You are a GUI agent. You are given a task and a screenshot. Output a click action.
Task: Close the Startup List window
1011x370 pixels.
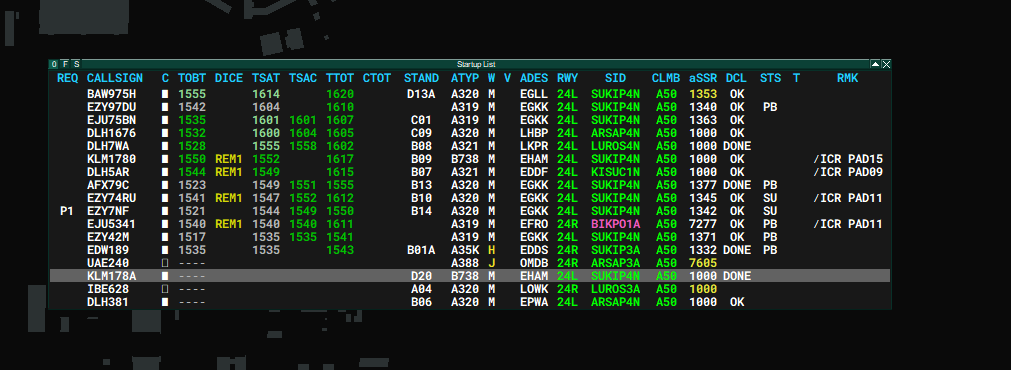coord(886,64)
